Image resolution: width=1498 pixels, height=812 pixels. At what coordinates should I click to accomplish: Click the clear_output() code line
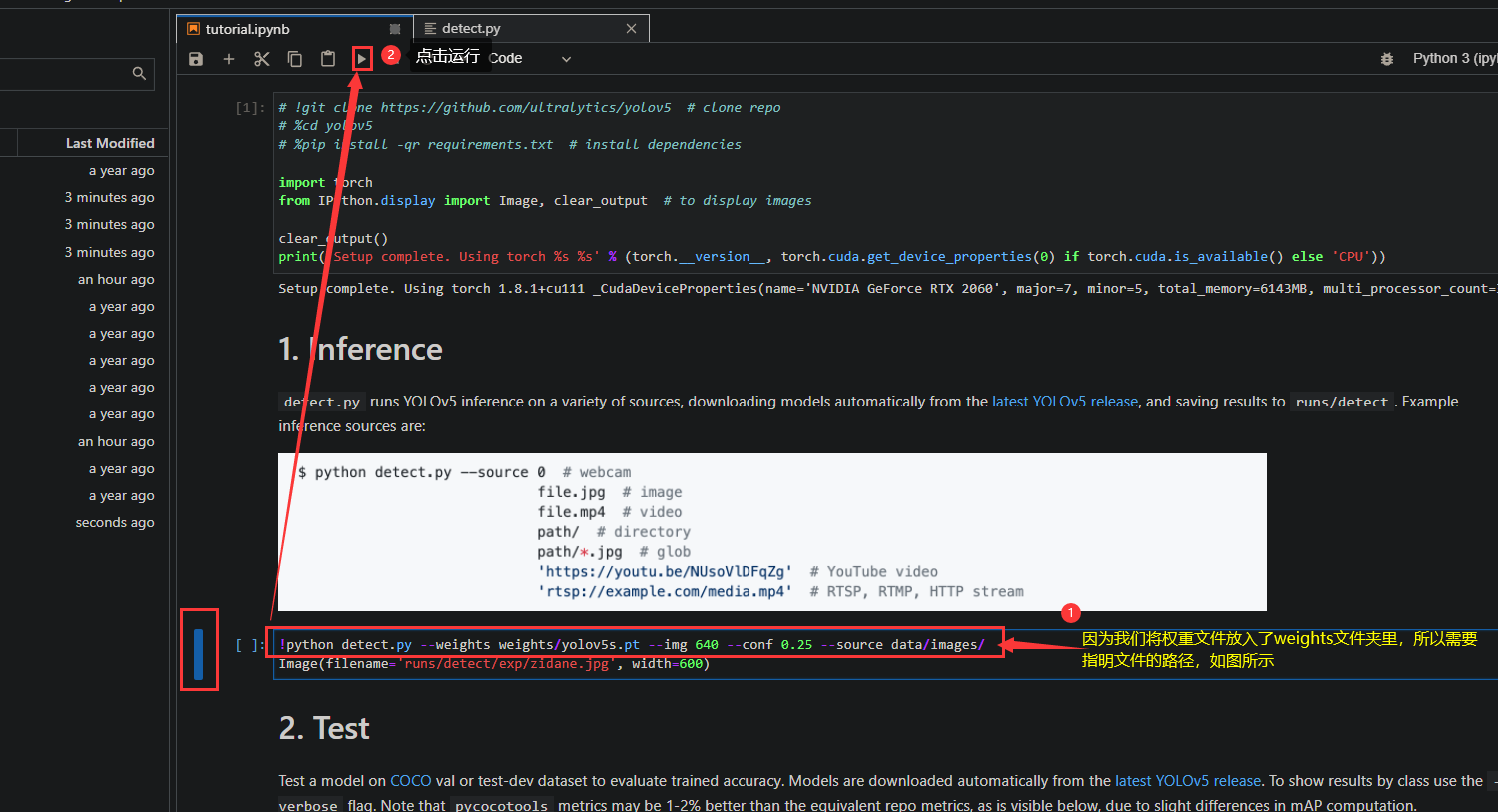pos(333,238)
